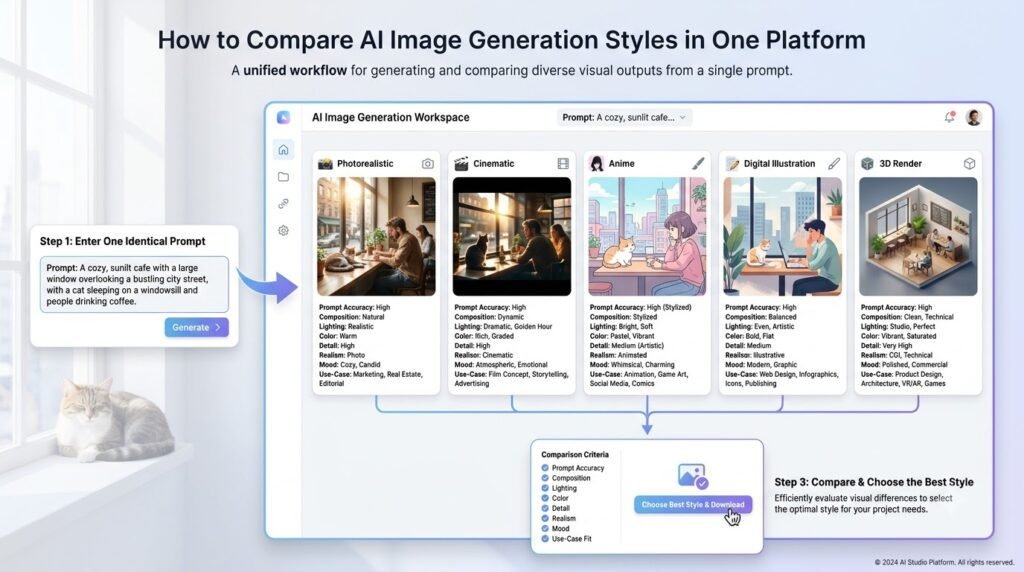Click the image checkmark icon above download button
Viewport: 1024px width, 572px height.
click(693, 476)
